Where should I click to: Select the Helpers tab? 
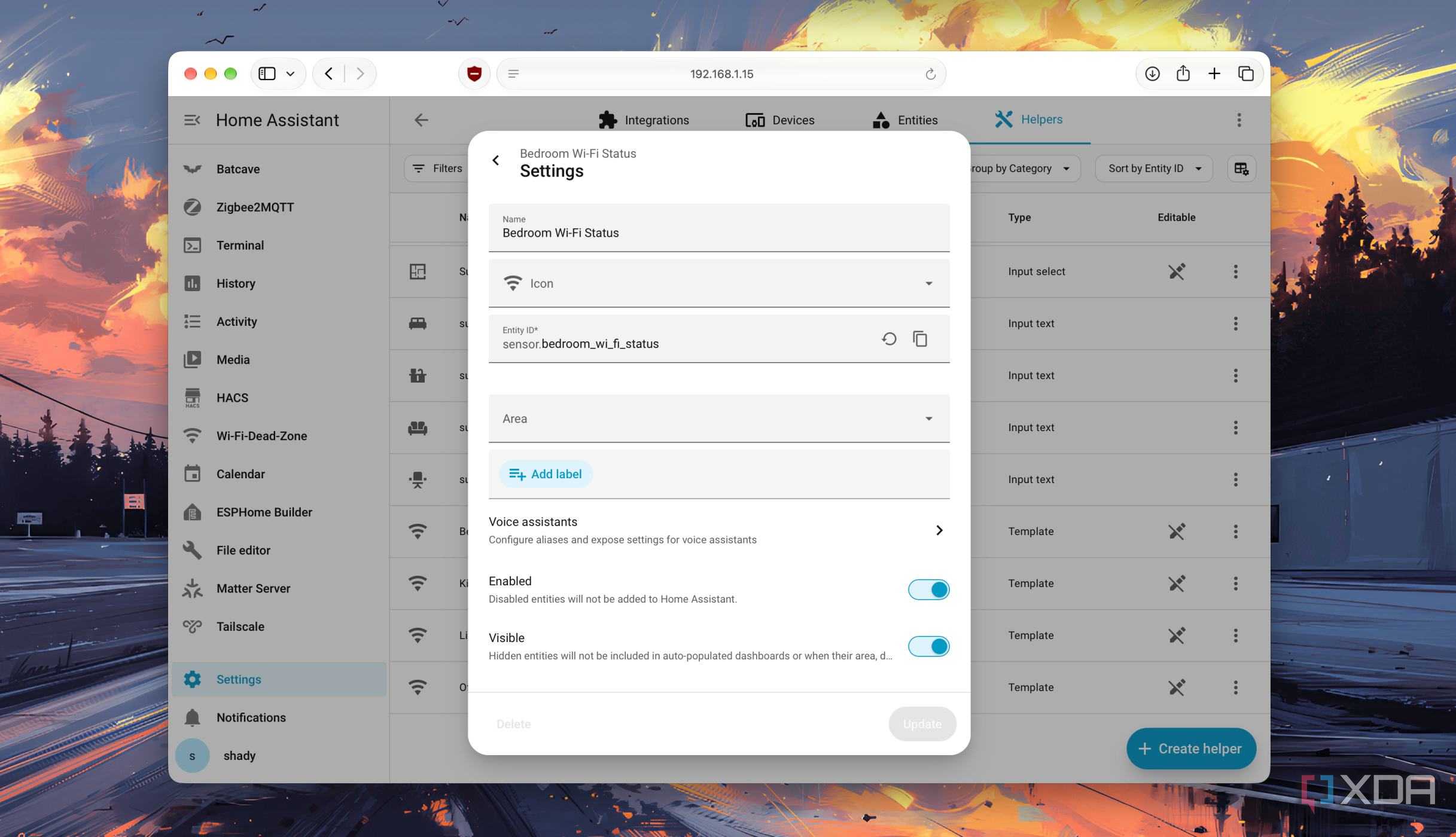pos(1028,120)
